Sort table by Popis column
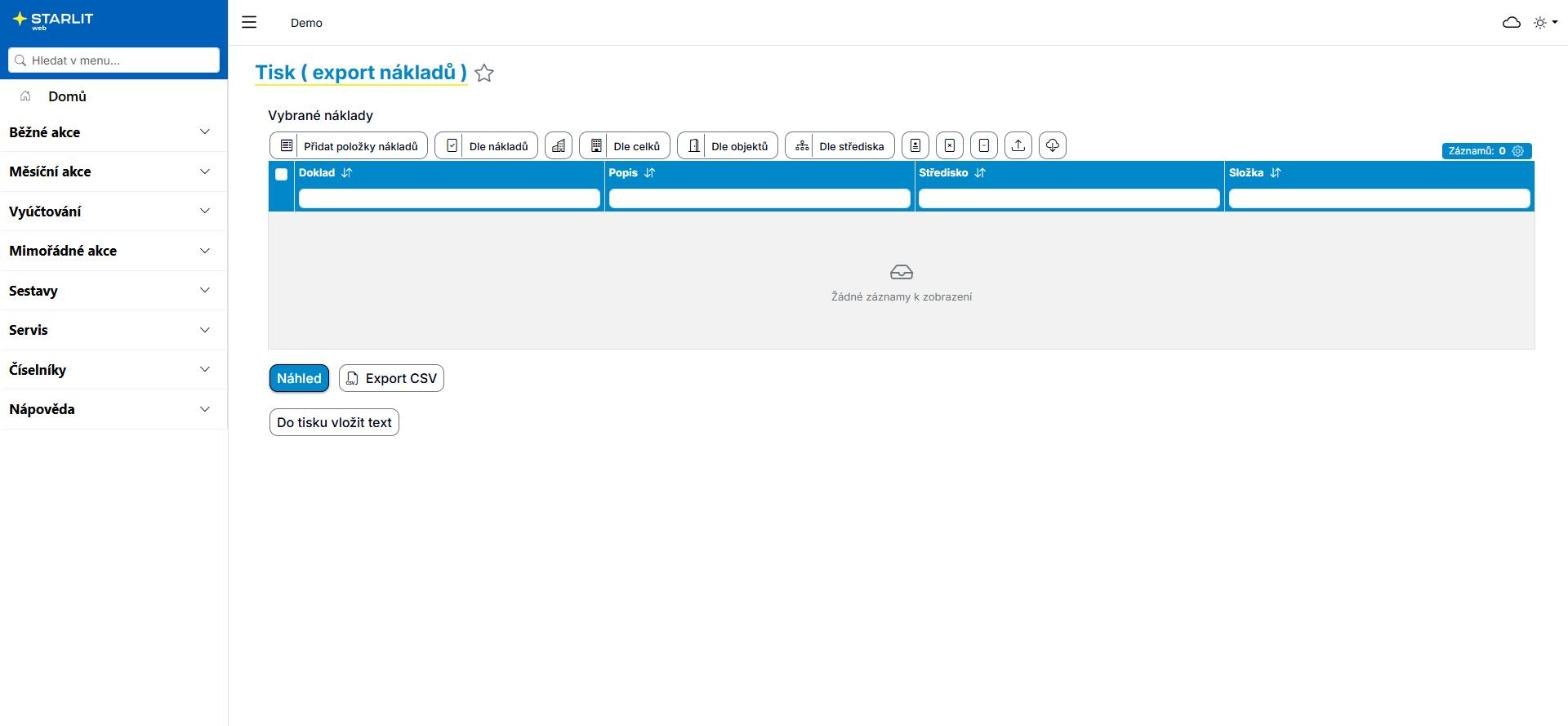This screenshot has width=1568, height=726. [x=649, y=173]
